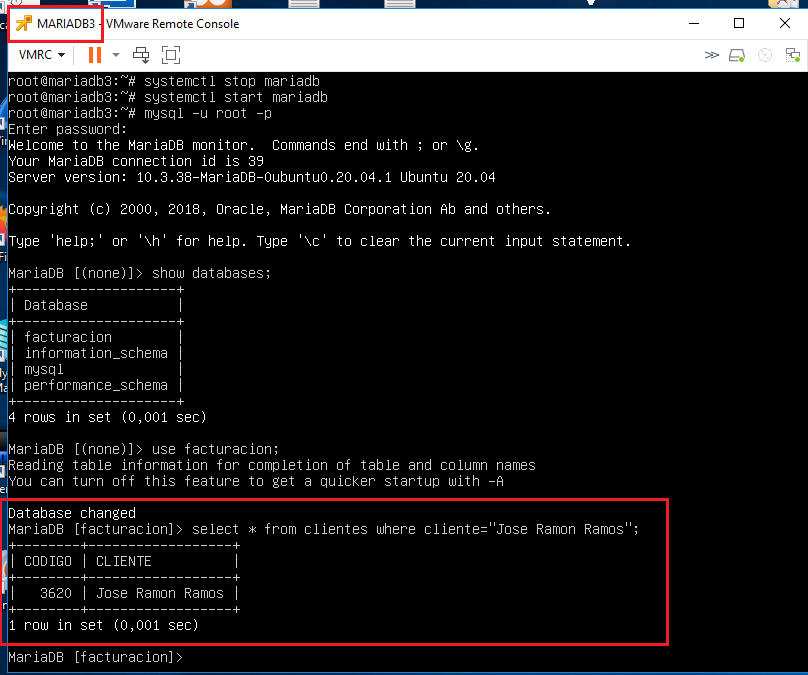Viewport: 808px width, 675px height.
Task: Click the Send Ctrl+Alt+Del icon
Action: pos(141,54)
